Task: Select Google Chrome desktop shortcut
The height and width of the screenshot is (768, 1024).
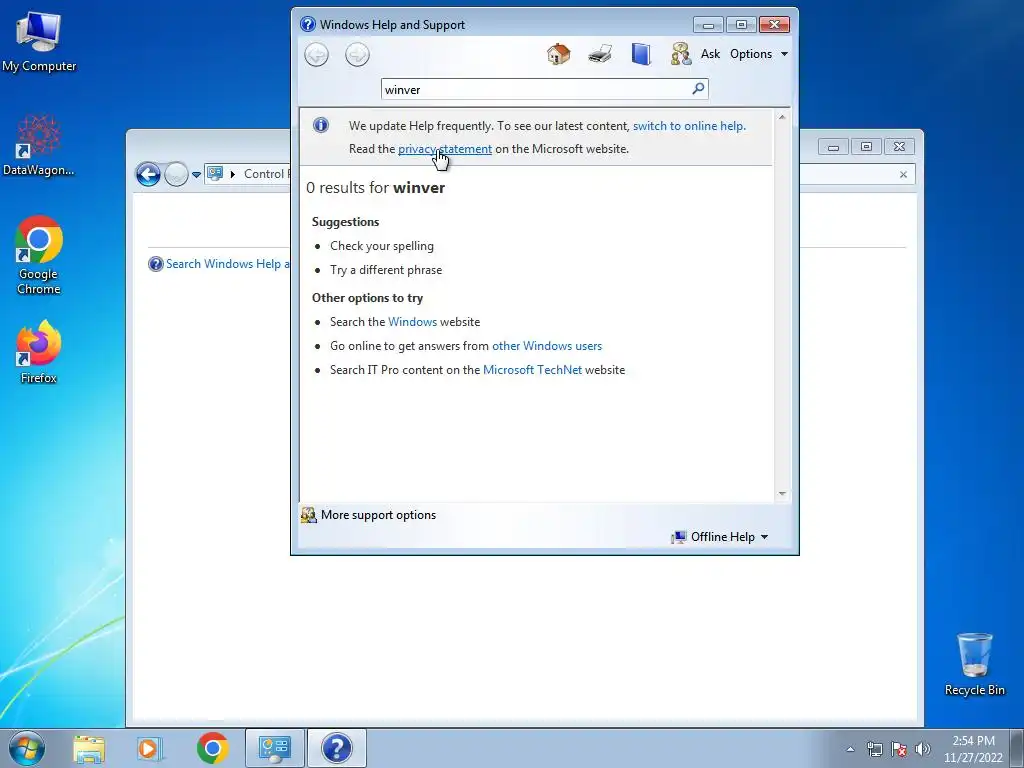Action: coord(39,255)
